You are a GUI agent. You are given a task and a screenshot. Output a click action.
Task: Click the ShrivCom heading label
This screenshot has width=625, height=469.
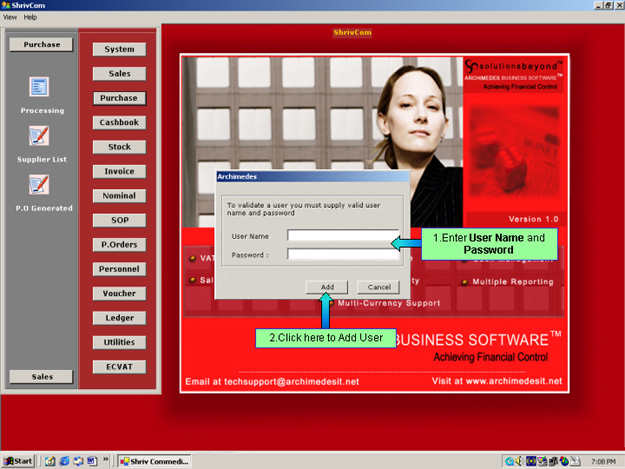[x=352, y=32]
